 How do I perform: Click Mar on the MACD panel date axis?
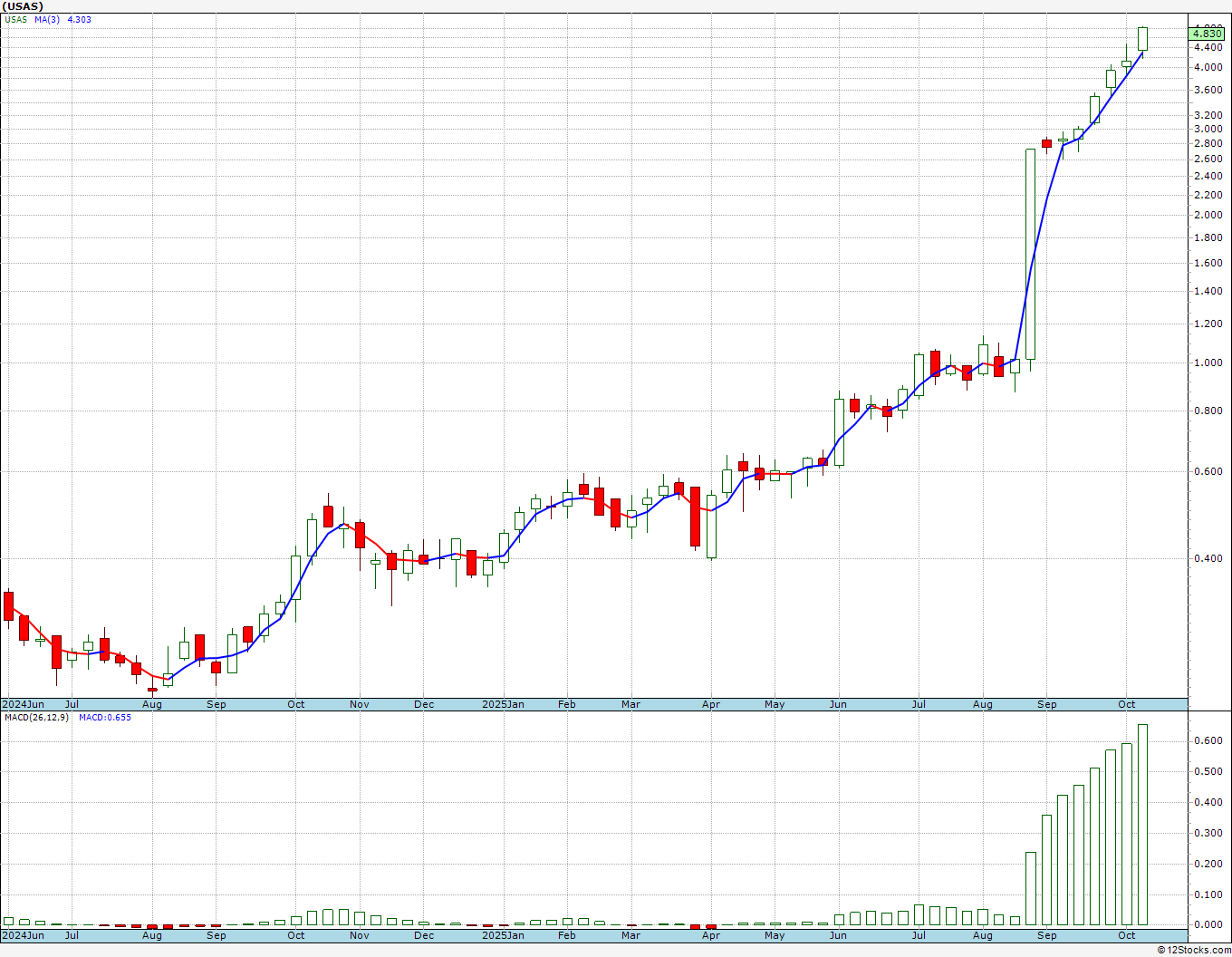630,934
